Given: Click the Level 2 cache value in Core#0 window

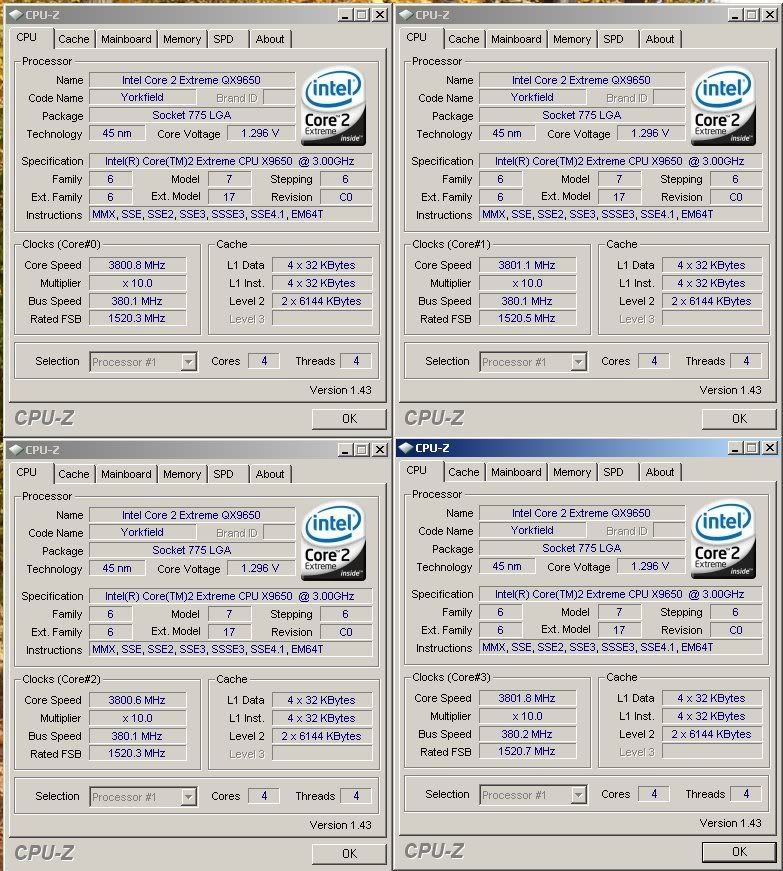Looking at the screenshot, I should [322, 302].
